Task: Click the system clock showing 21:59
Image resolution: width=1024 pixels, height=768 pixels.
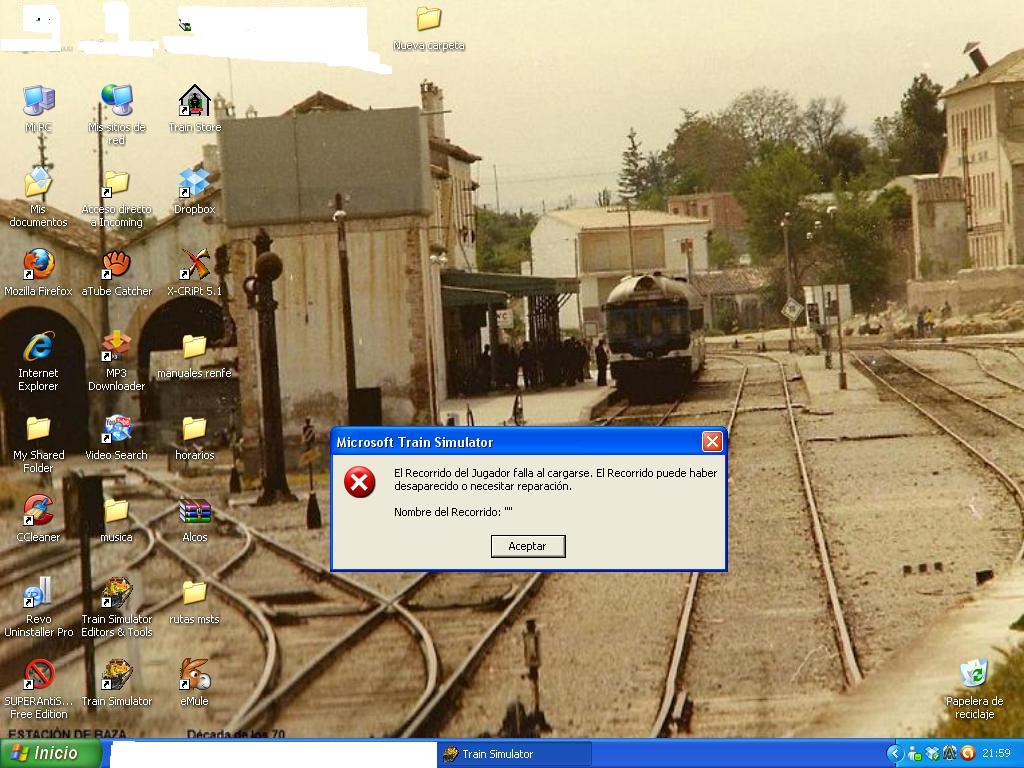Action: (996, 754)
